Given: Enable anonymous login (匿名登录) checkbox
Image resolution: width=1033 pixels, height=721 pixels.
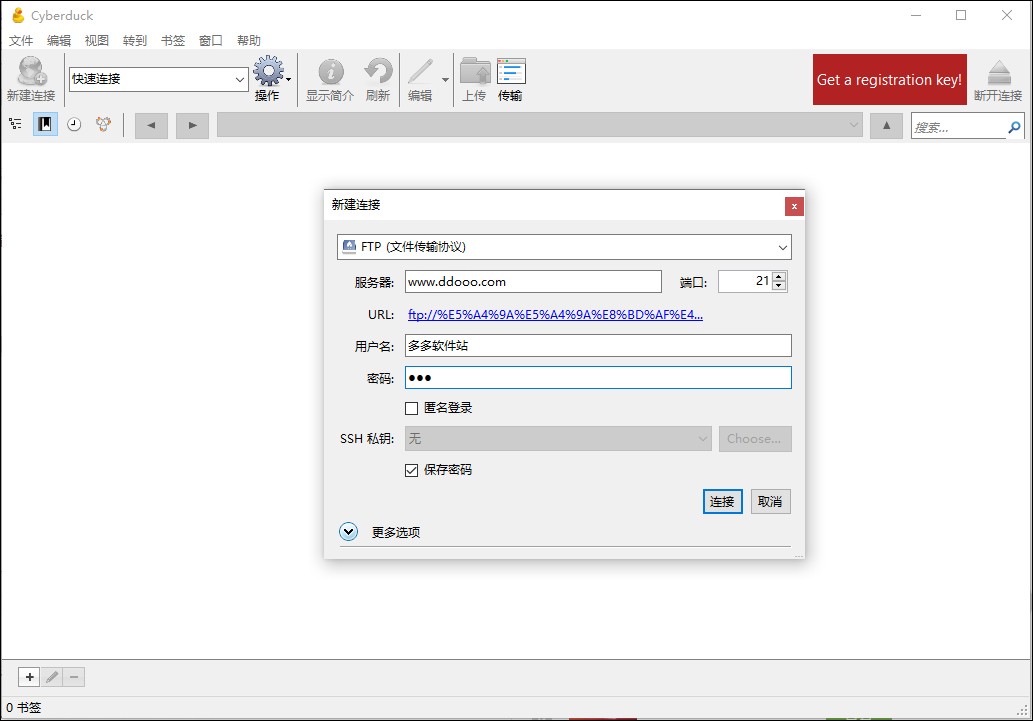Looking at the screenshot, I should (x=411, y=409).
